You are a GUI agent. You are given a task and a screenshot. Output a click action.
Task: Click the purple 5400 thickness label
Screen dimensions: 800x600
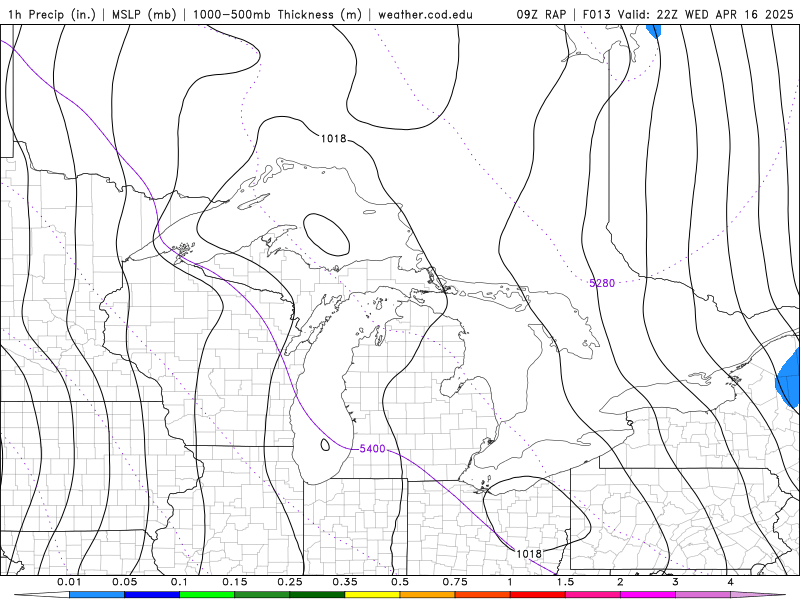[372, 448]
